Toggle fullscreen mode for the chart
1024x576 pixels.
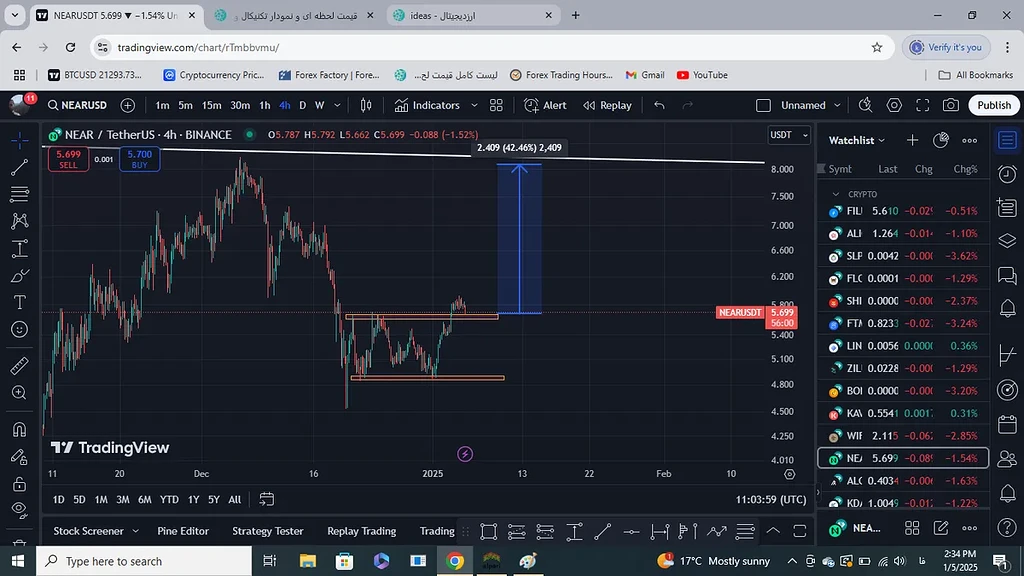pos(922,105)
